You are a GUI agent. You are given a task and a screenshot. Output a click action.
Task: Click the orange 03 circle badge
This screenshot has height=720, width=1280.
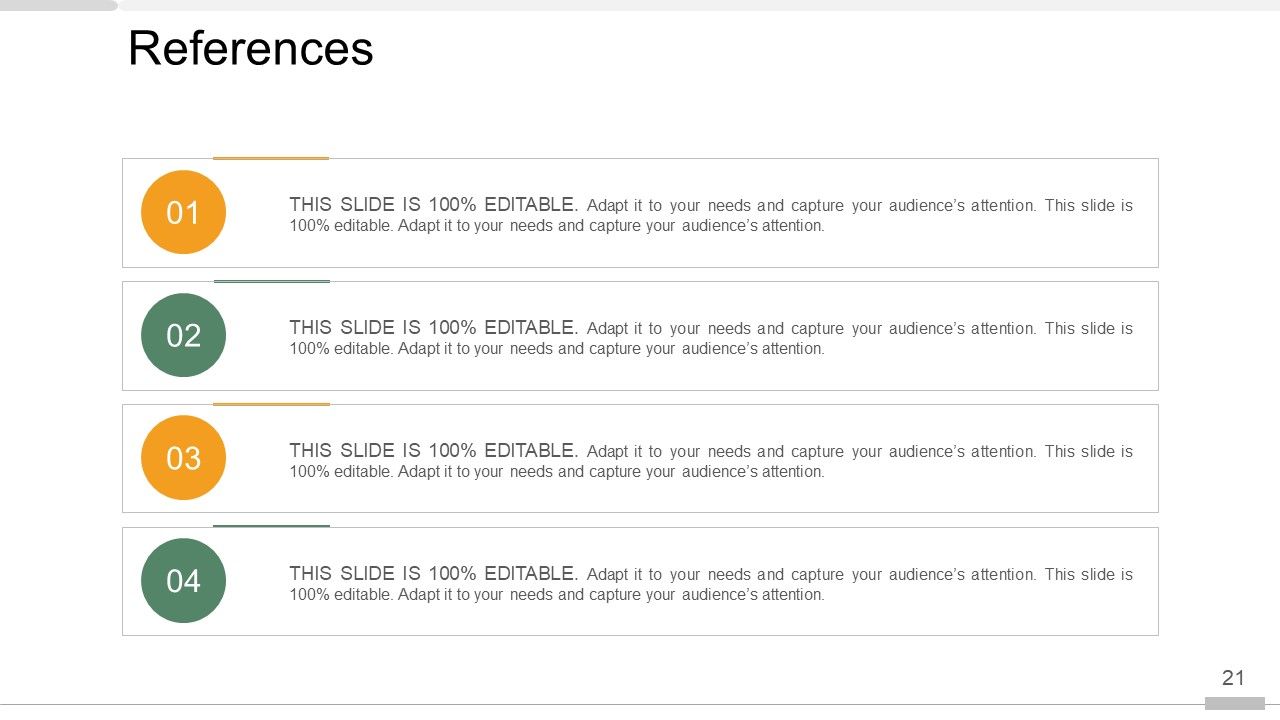183,458
